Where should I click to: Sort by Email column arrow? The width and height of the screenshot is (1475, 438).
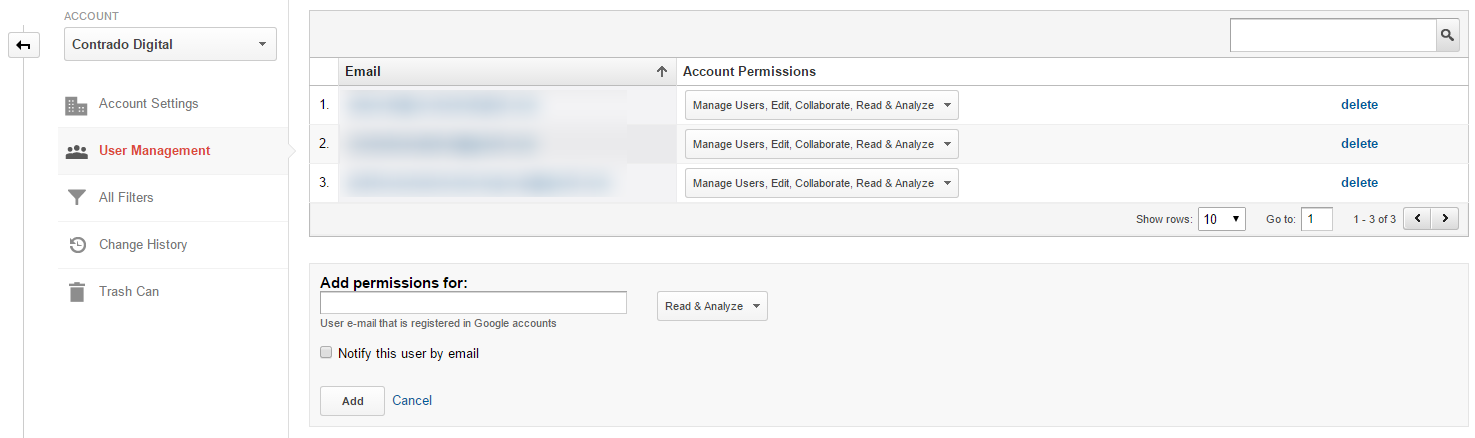[x=661, y=72]
